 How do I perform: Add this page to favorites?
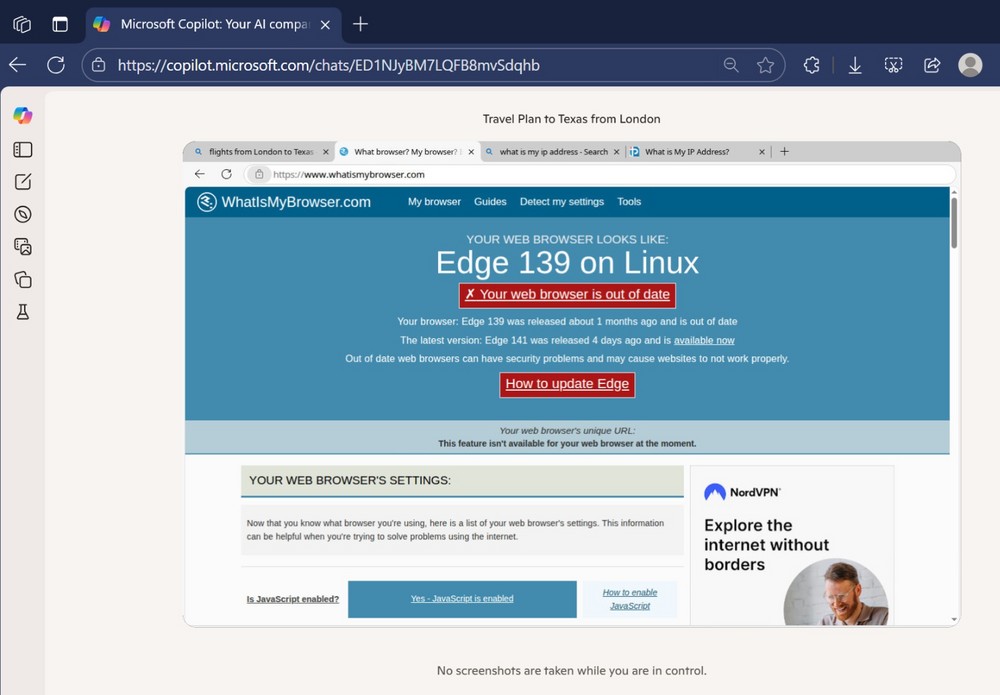pos(765,65)
